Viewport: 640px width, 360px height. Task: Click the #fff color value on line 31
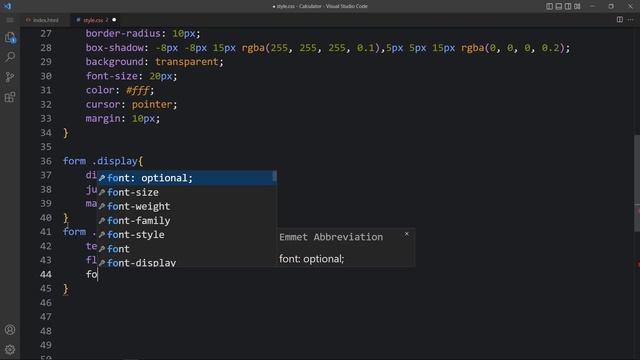point(138,90)
